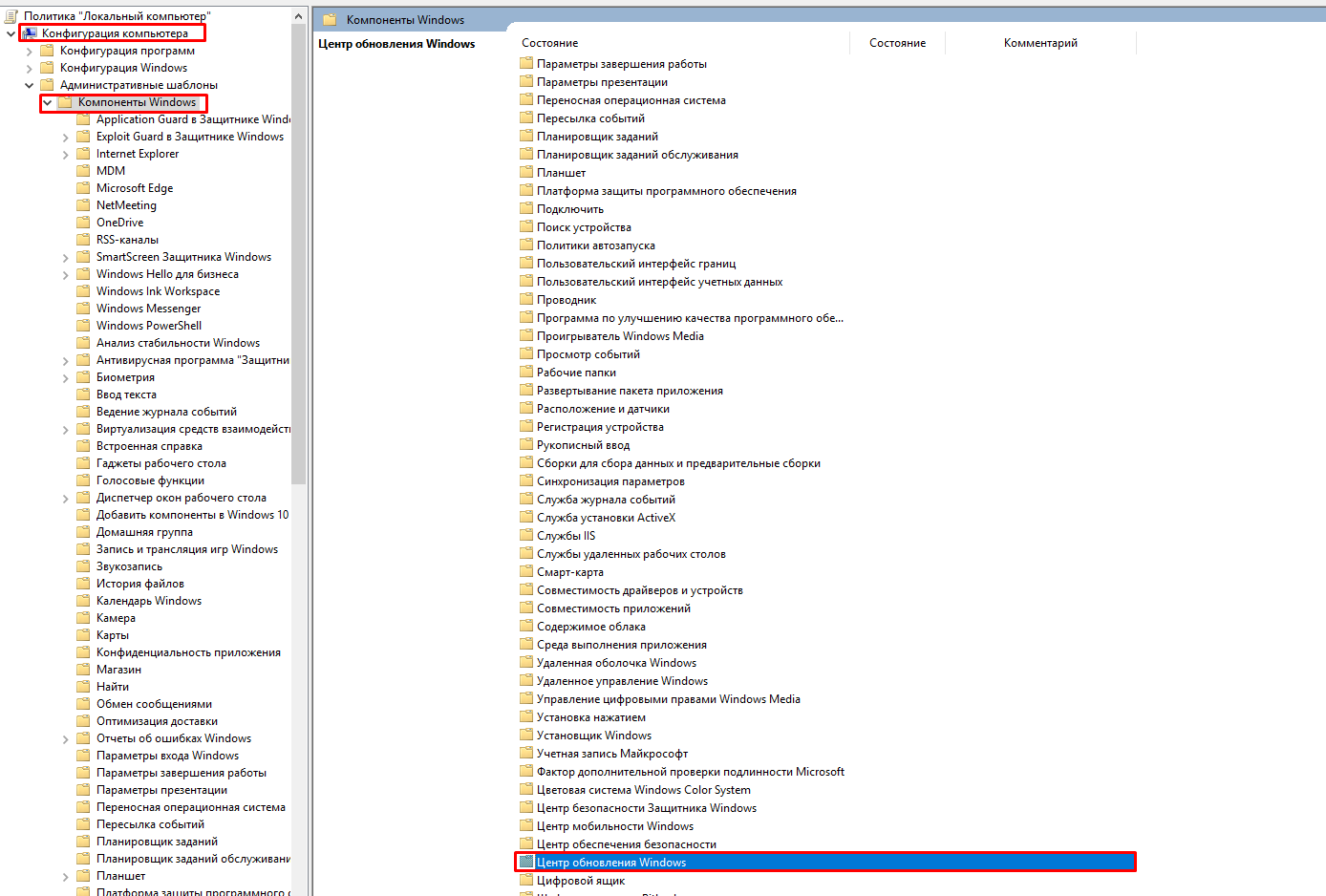Open Политики автозапуска folder
Image resolution: width=1326 pixels, height=896 pixels.
click(596, 245)
